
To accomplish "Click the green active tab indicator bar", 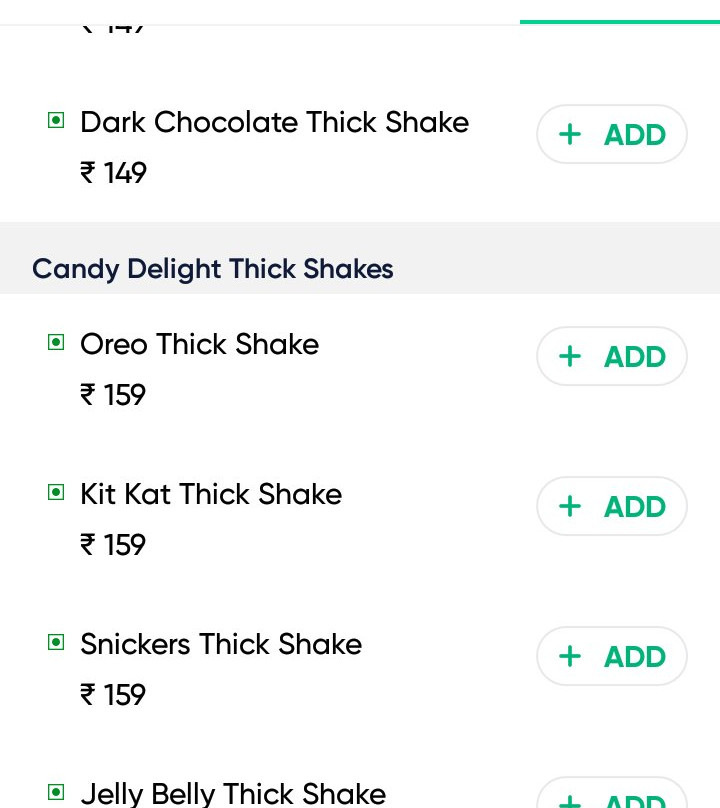I will [619, 21].
